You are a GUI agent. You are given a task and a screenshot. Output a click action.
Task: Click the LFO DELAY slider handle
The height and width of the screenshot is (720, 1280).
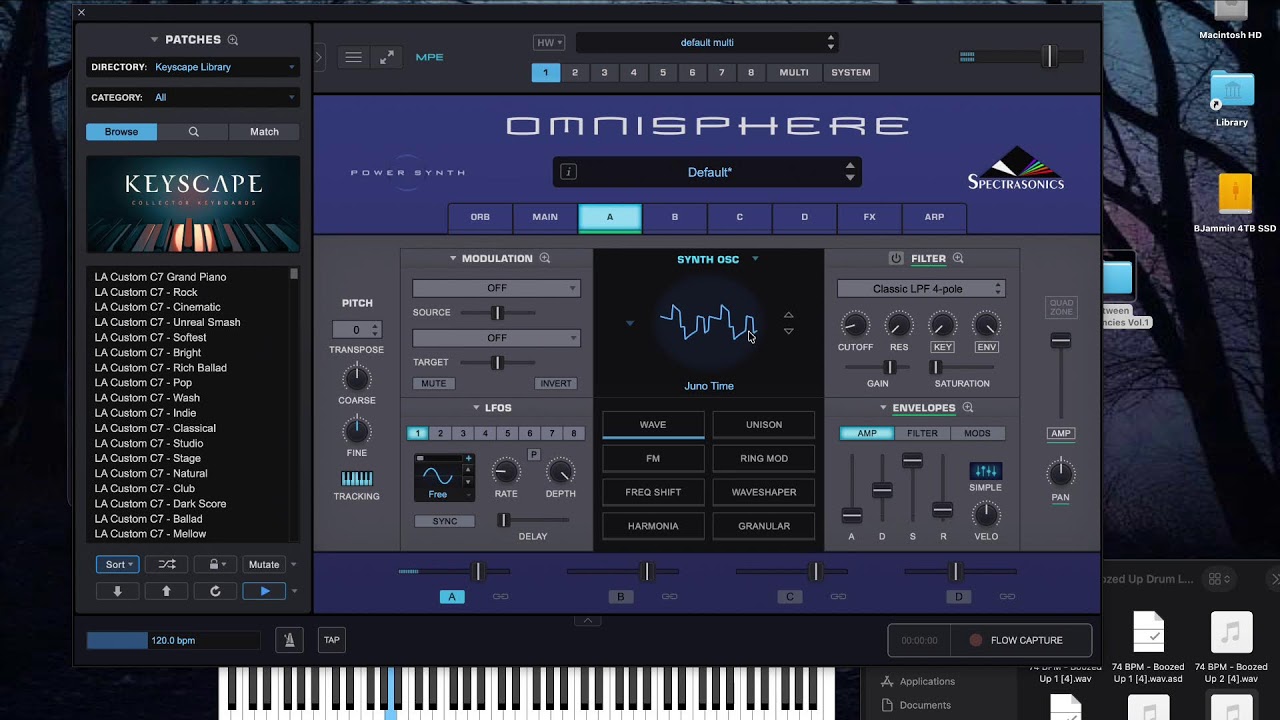point(505,520)
